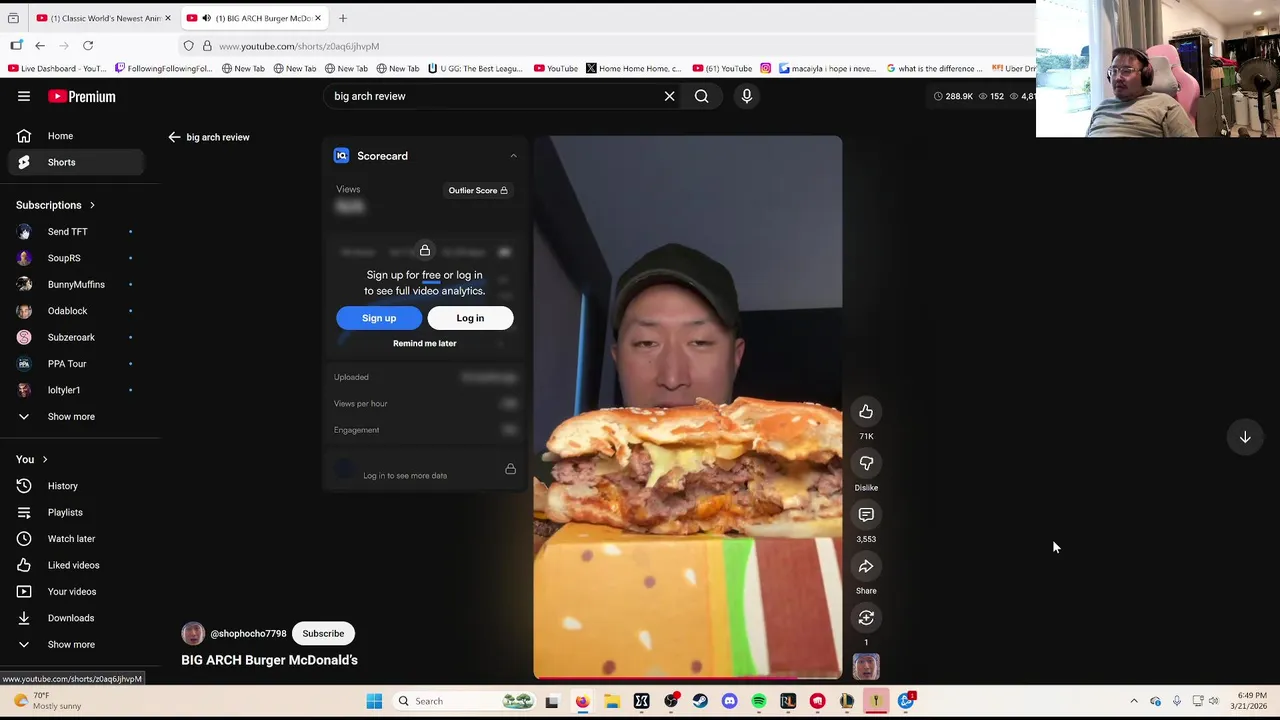Dislike the Short with thumbs down
The height and width of the screenshot is (720, 1280).
click(866, 463)
